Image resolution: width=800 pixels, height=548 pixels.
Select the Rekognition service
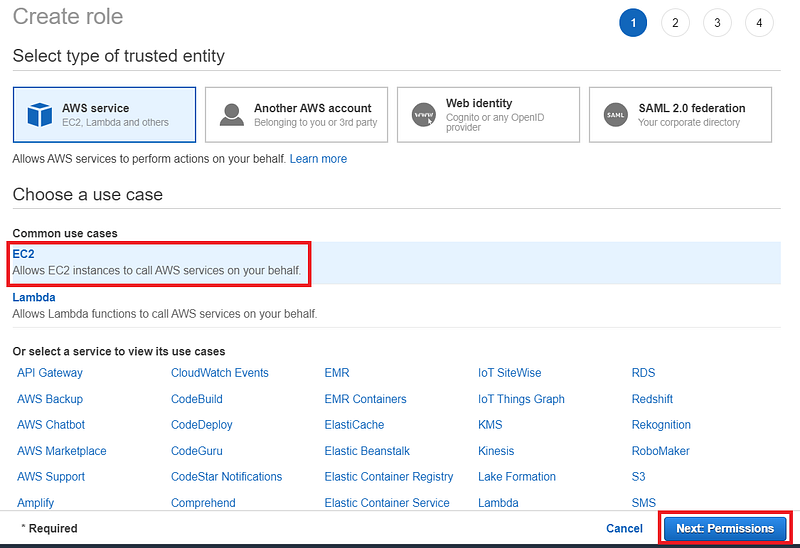click(x=661, y=425)
